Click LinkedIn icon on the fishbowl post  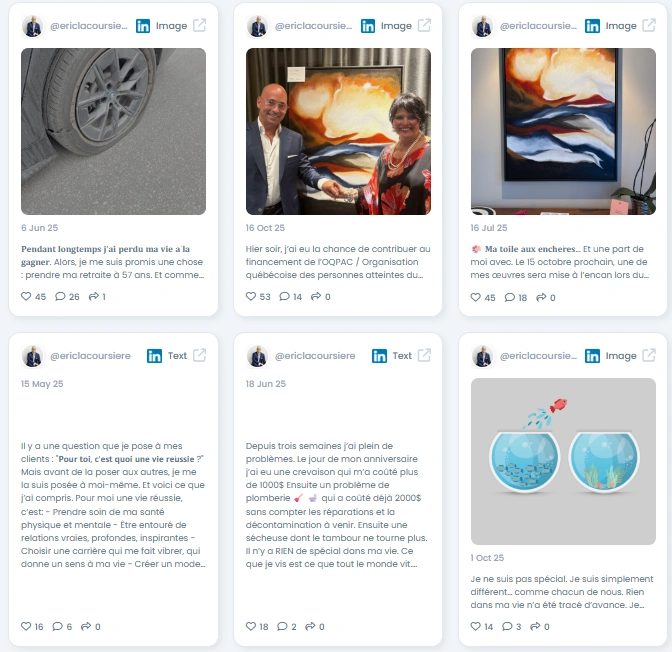coord(592,356)
